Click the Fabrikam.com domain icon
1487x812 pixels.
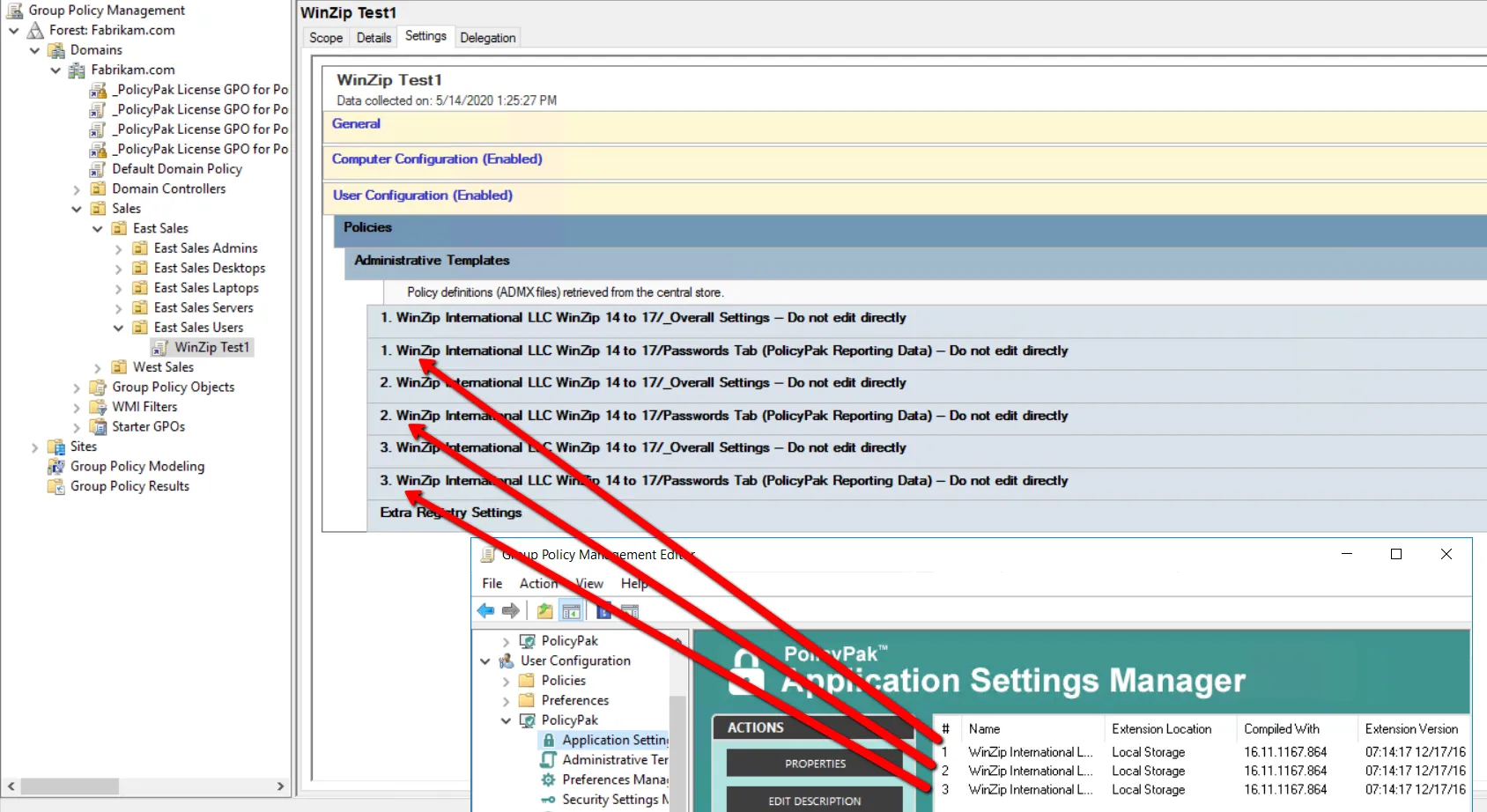pos(78,70)
